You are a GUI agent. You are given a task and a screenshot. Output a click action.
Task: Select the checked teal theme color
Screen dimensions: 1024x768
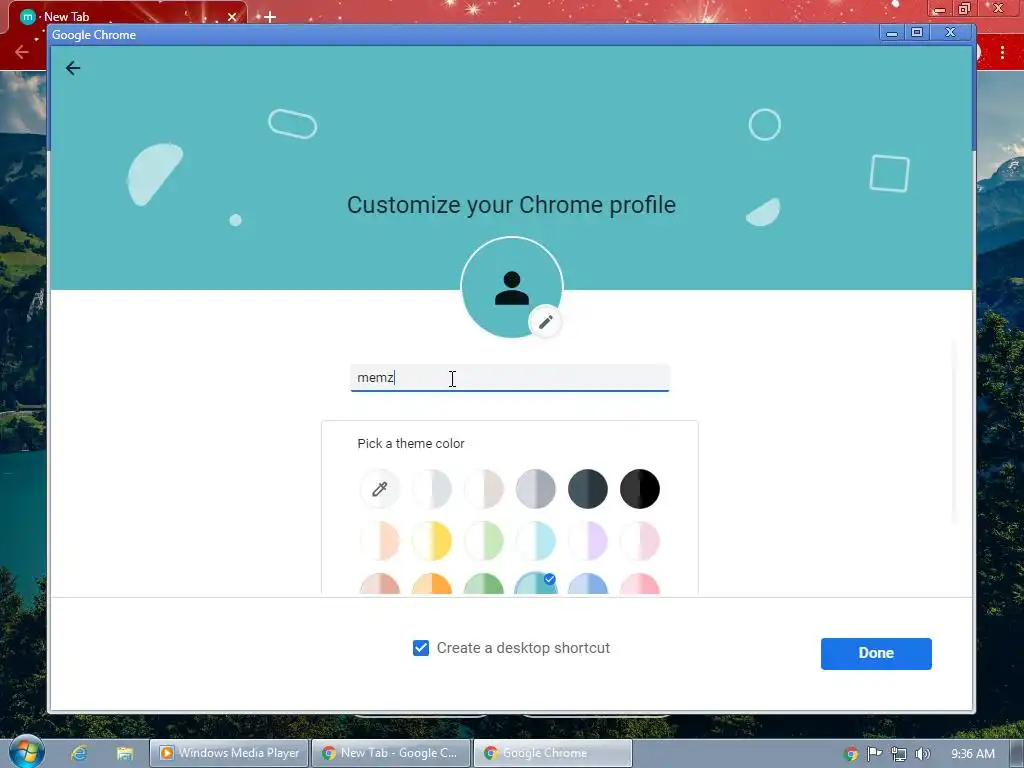(x=536, y=584)
